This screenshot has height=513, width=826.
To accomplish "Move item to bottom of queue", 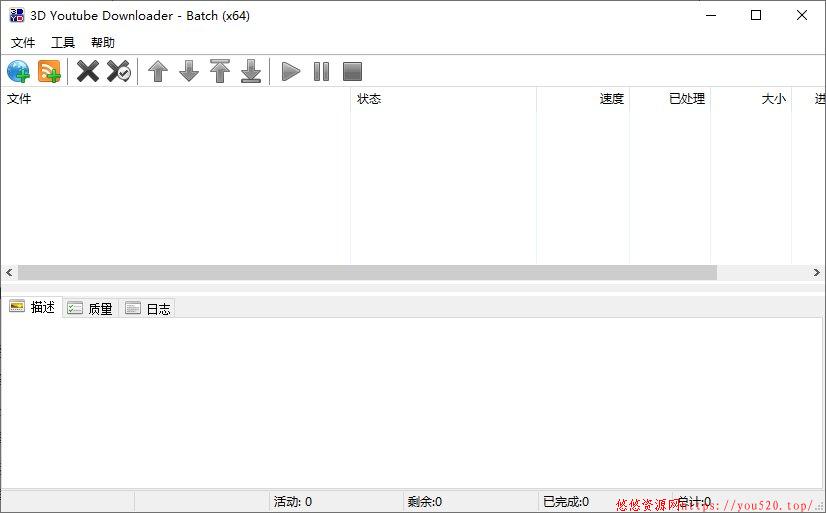I will click(x=251, y=71).
